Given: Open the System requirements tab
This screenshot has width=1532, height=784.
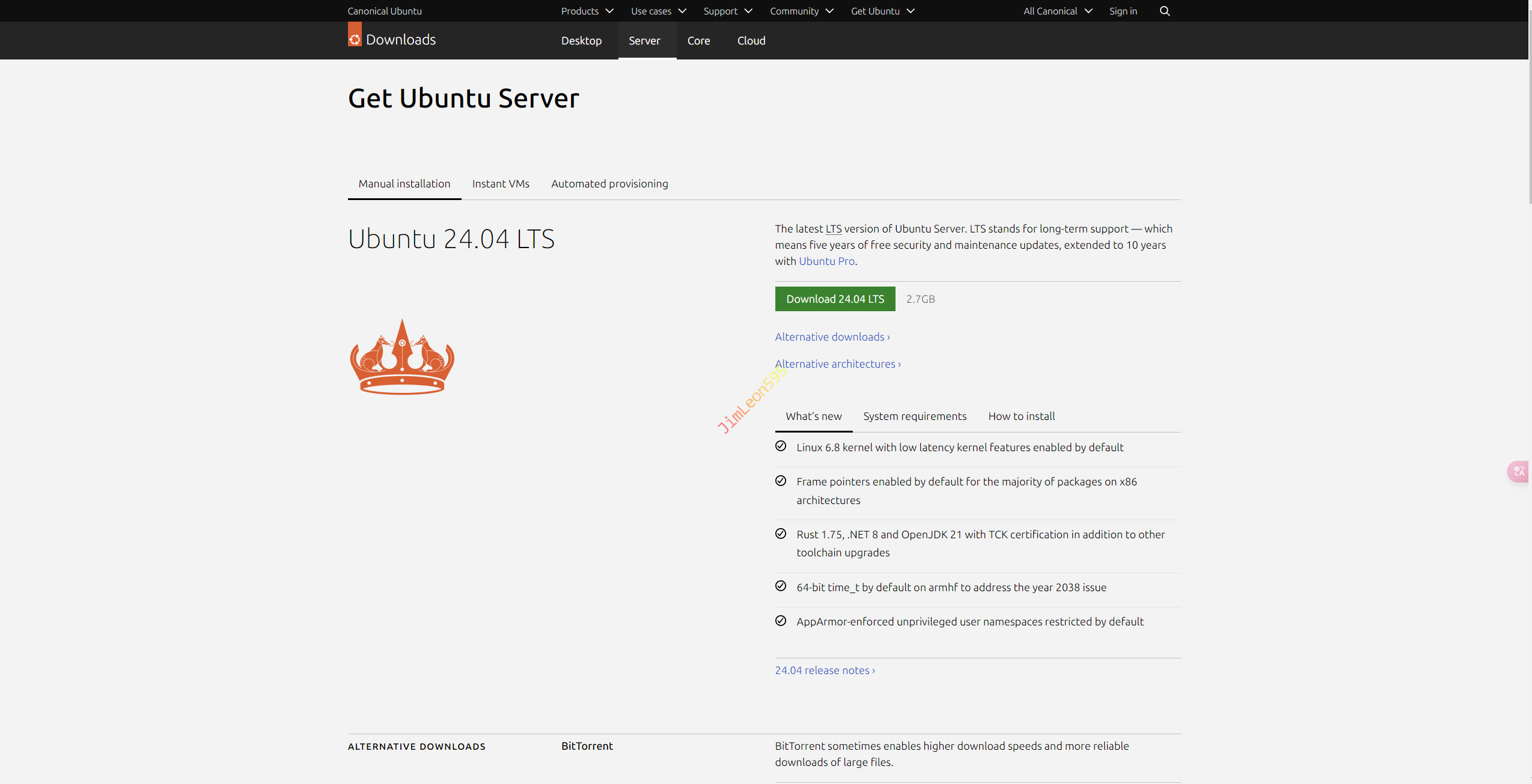Looking at the screenshot, I should 914,416.
